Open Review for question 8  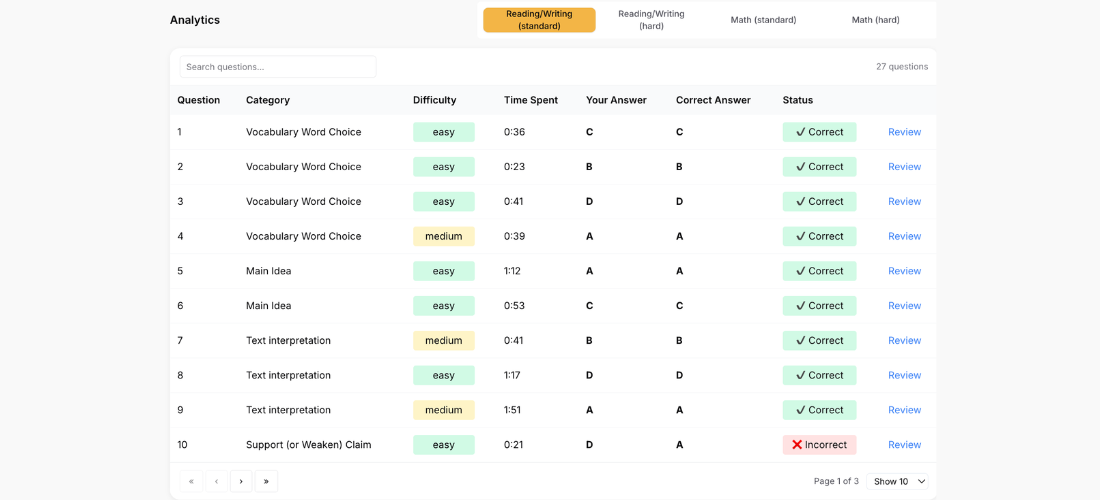coord(904,375)
